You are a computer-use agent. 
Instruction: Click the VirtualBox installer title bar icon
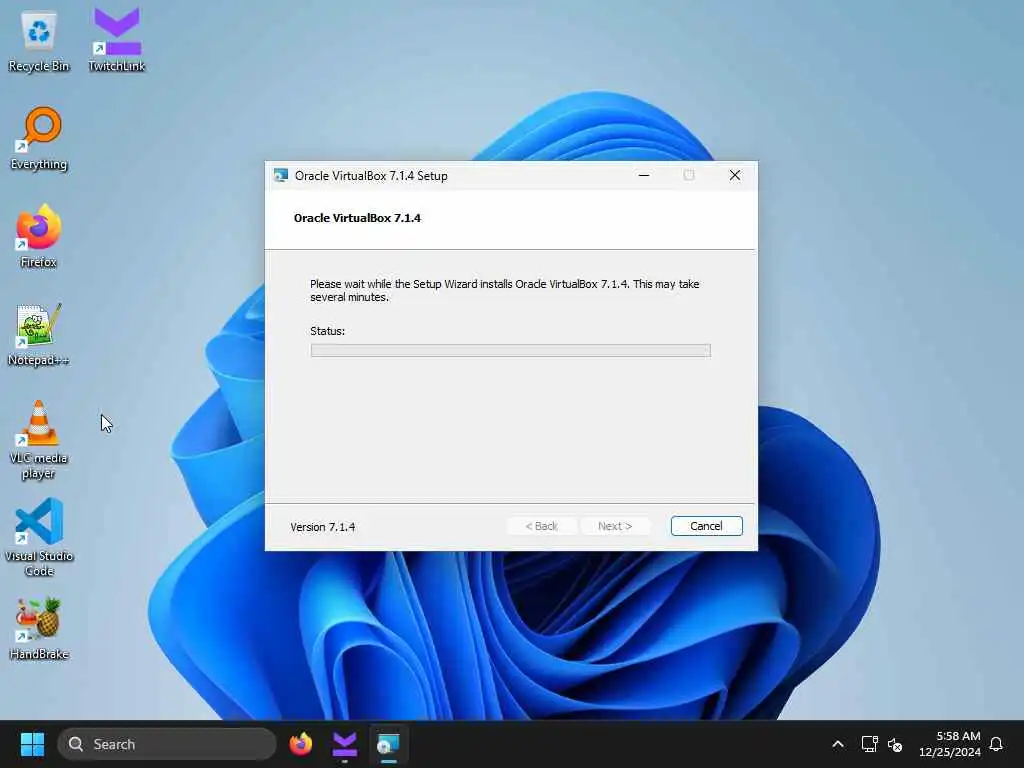click(x=281, y=176)
